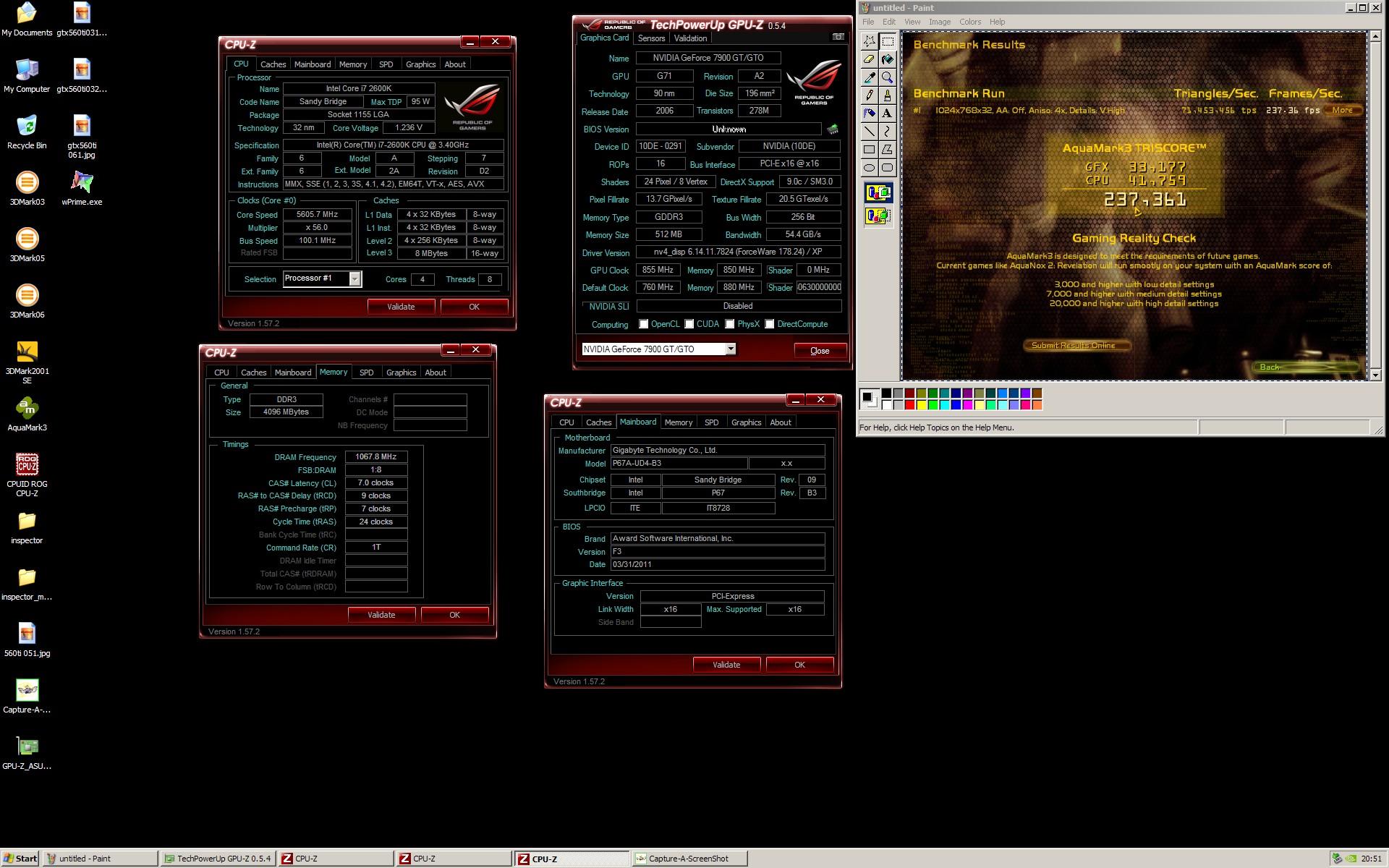This screenshot has width=1389, height=868.
Task: Open the Colors menu in Paint
Action: [970, 22]
